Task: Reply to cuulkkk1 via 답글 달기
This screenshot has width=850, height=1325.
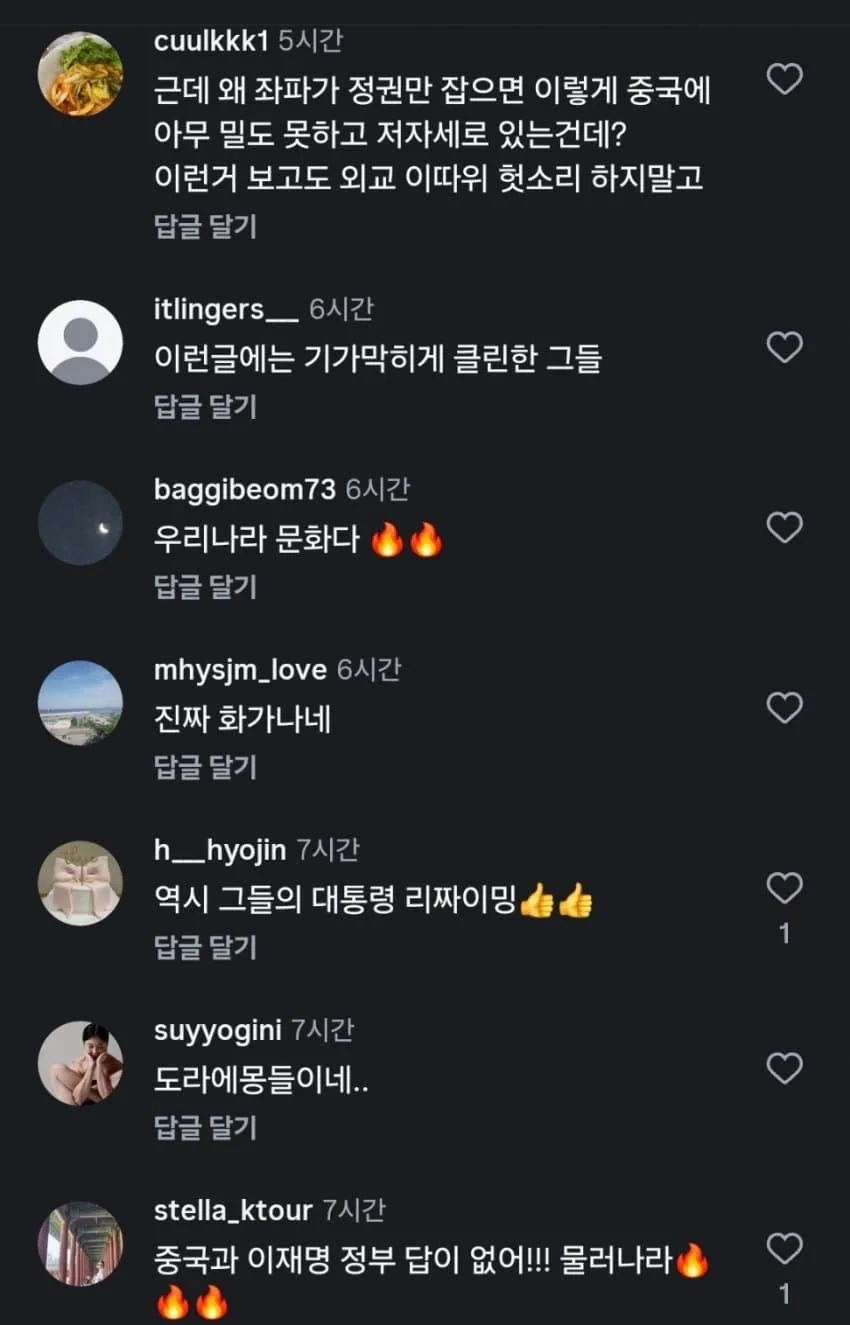Action: coord(205,227)
